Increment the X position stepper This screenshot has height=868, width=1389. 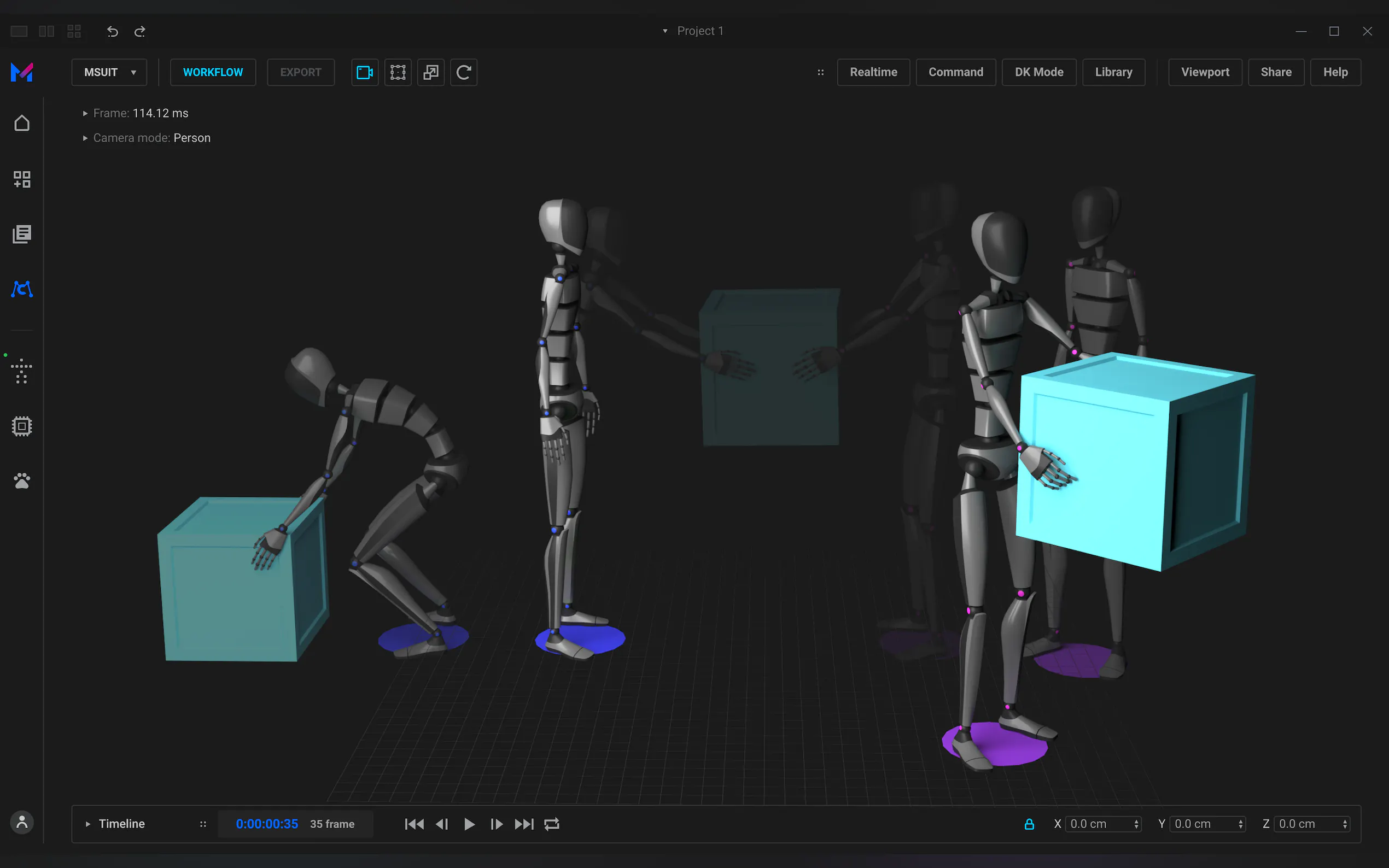(1136, 821)
